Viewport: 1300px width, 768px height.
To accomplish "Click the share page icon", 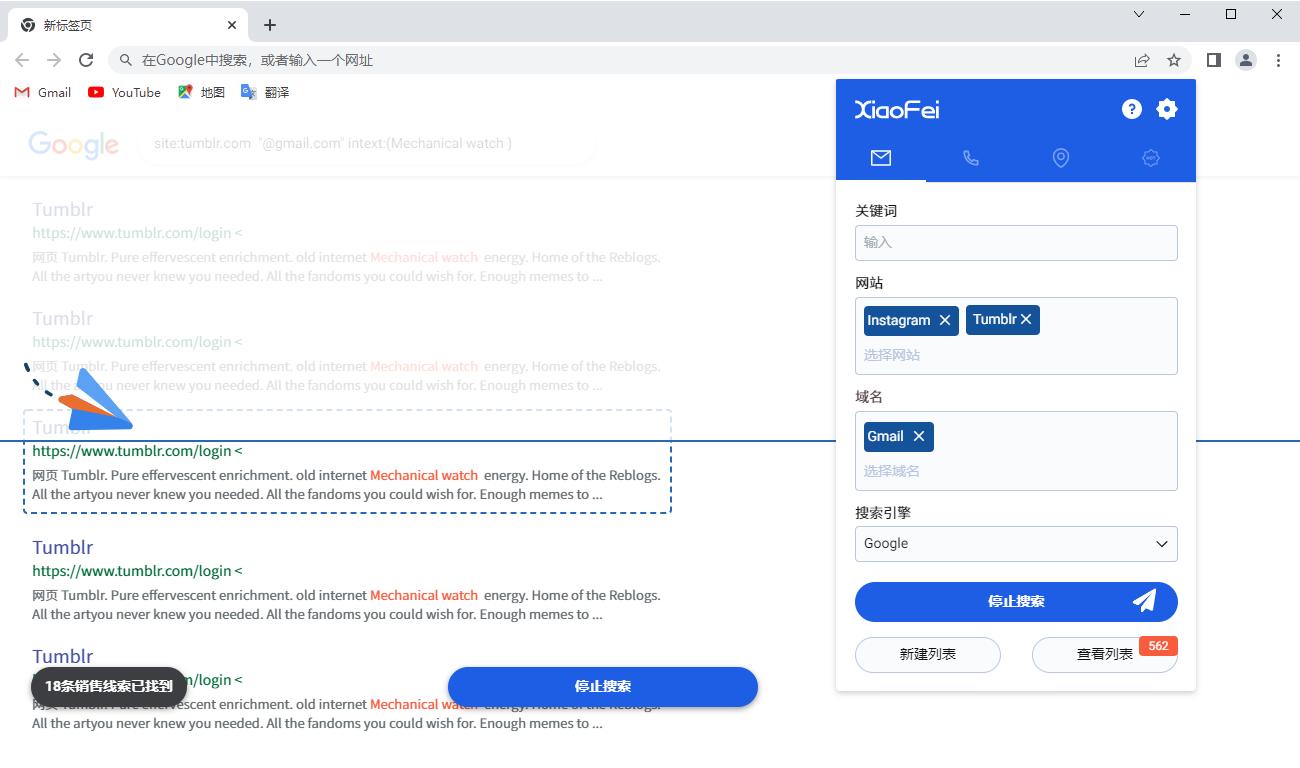I will [1142, 60].
